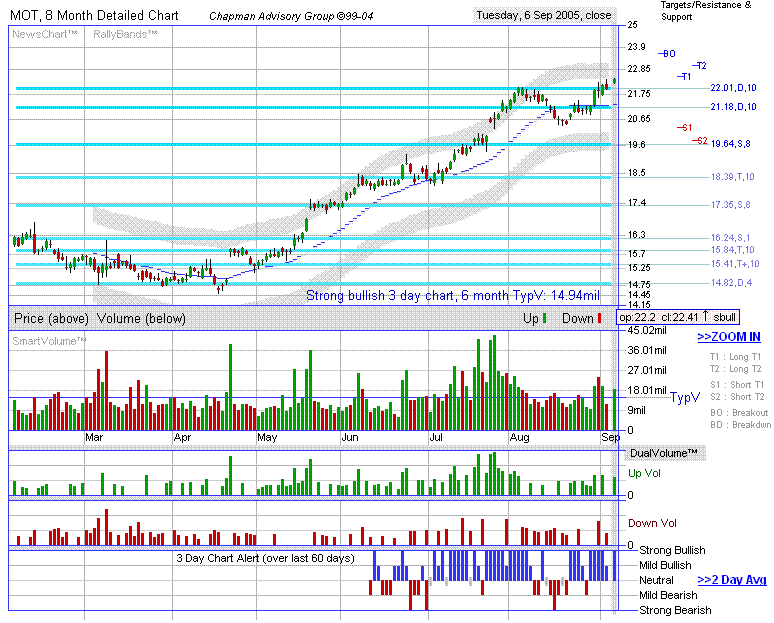Select the Price (above) Volume (below) label
Screen dimensions: 774x623
[100, 318]
